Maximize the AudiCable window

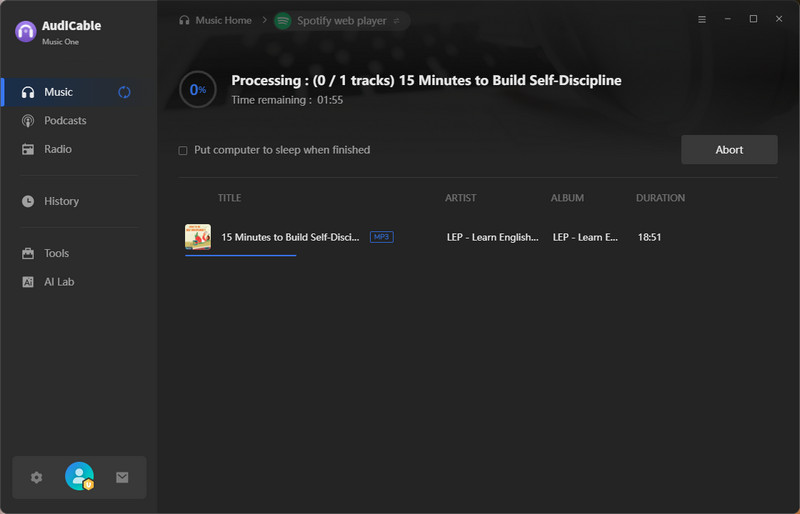(x=753, y=19)
